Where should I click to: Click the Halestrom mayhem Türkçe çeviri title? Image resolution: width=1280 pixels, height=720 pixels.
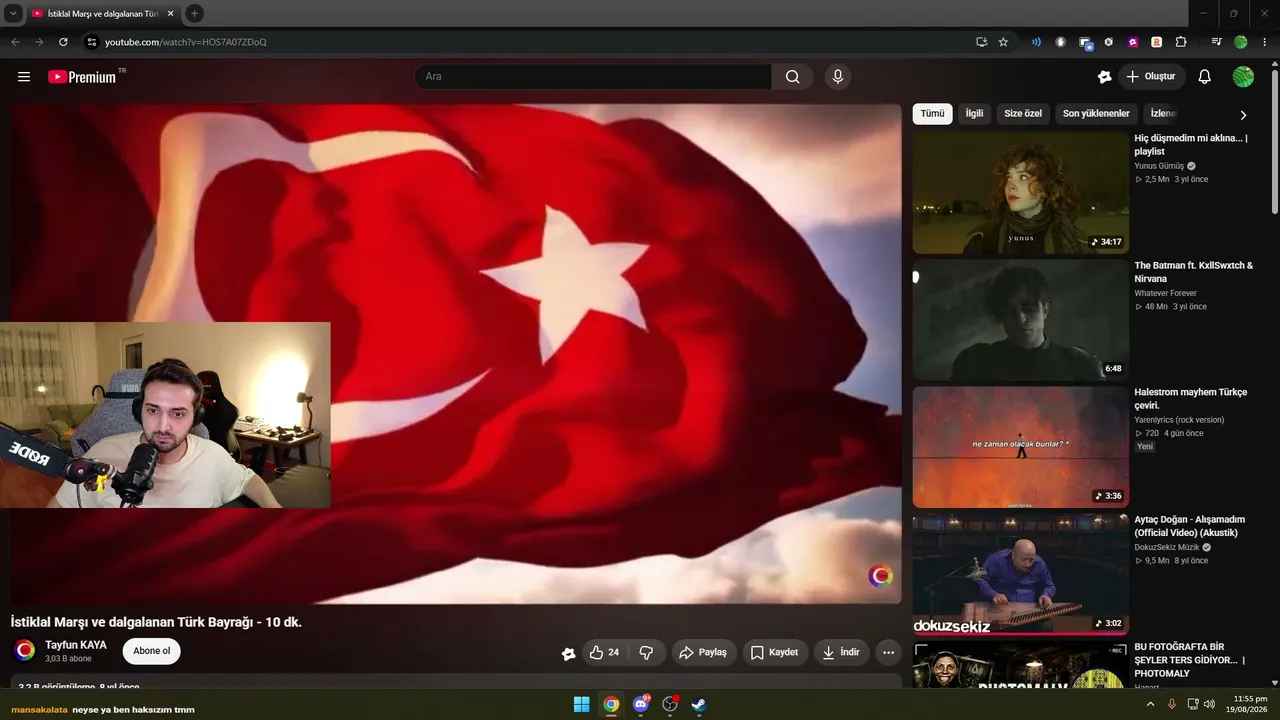[1191, 399]
